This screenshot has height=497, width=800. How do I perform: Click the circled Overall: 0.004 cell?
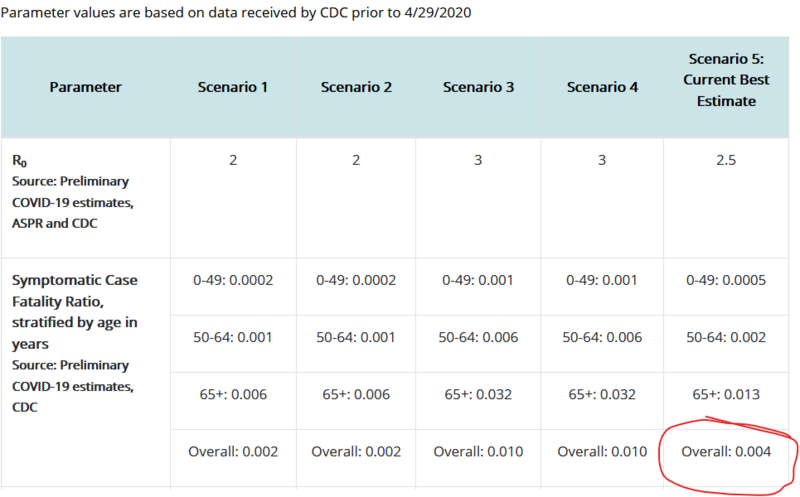(x=727, y=452)
